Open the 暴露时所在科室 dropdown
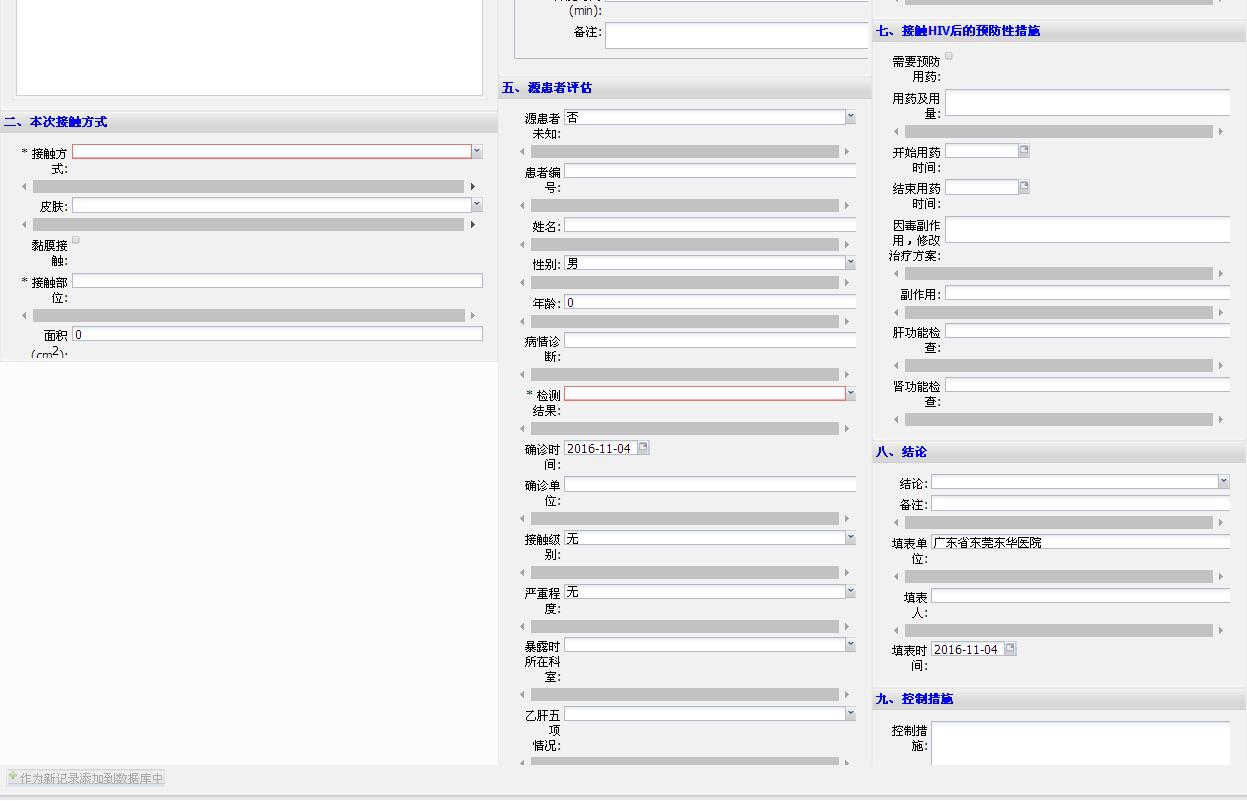1247x801 pixels. 851,645
